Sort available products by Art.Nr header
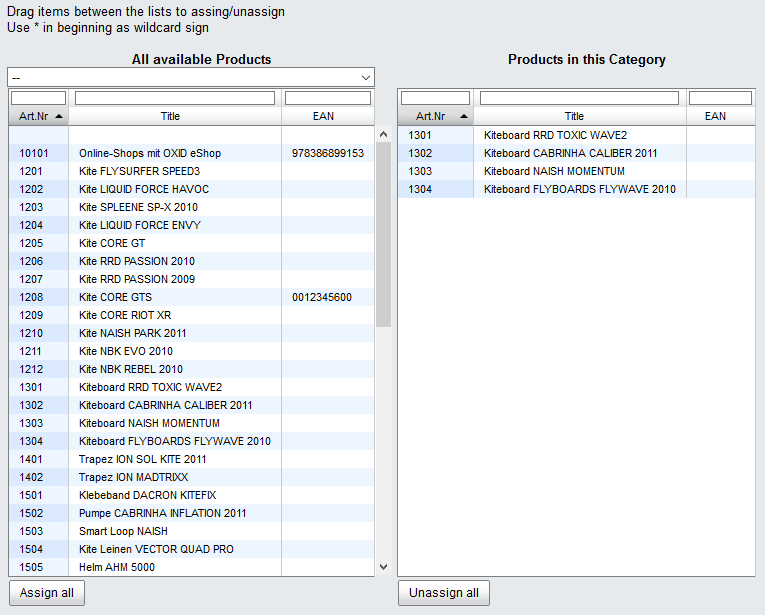The width and height of the screenshot is (765, 615). pyautogui.click(x=39, y=116)
